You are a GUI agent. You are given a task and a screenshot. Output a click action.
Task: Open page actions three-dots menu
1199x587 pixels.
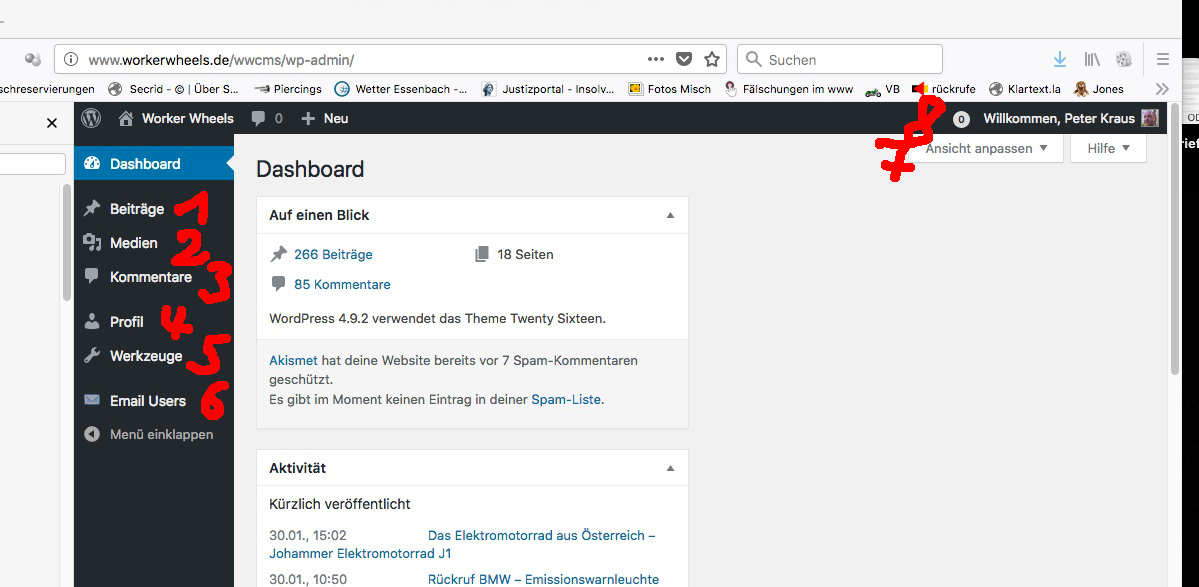pos(656,60)
